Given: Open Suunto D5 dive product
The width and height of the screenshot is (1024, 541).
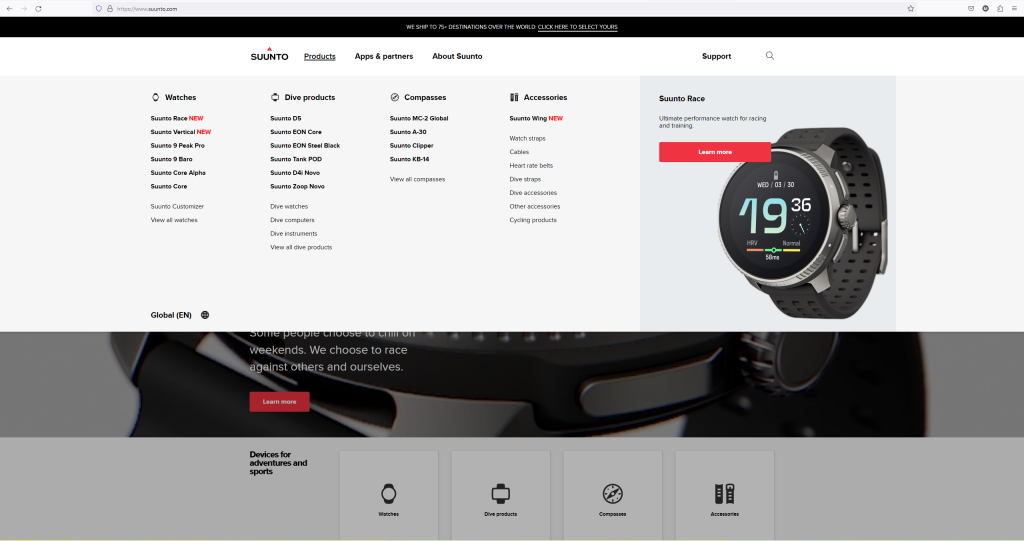Looking at the screenshot, I should 286,118.
